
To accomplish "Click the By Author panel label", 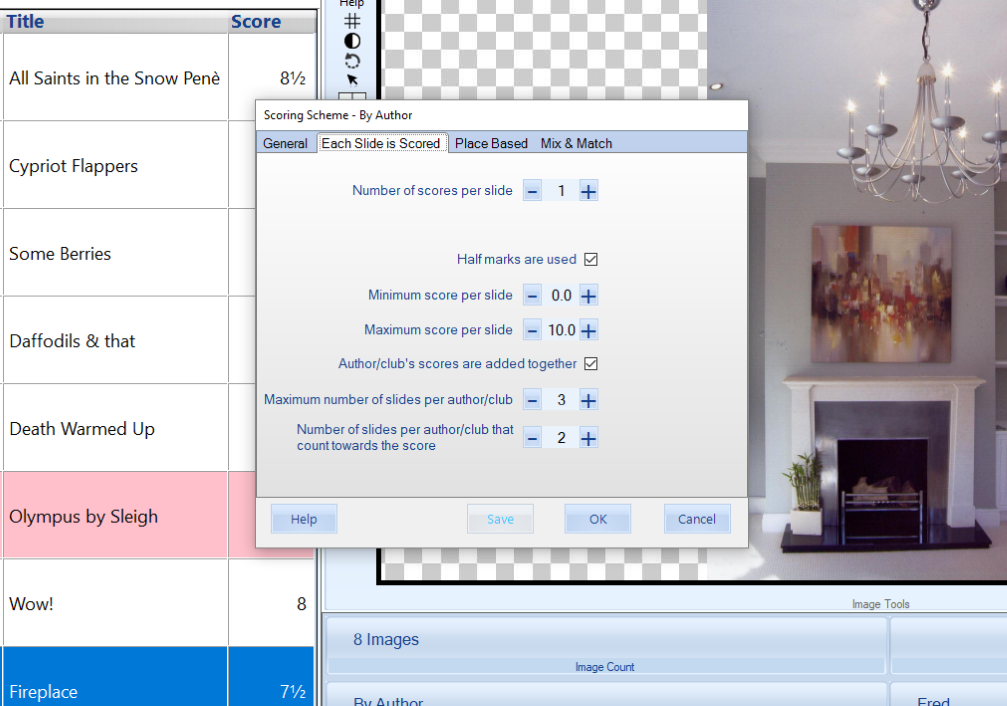I will pyautogui.click(x=388, y=701).
